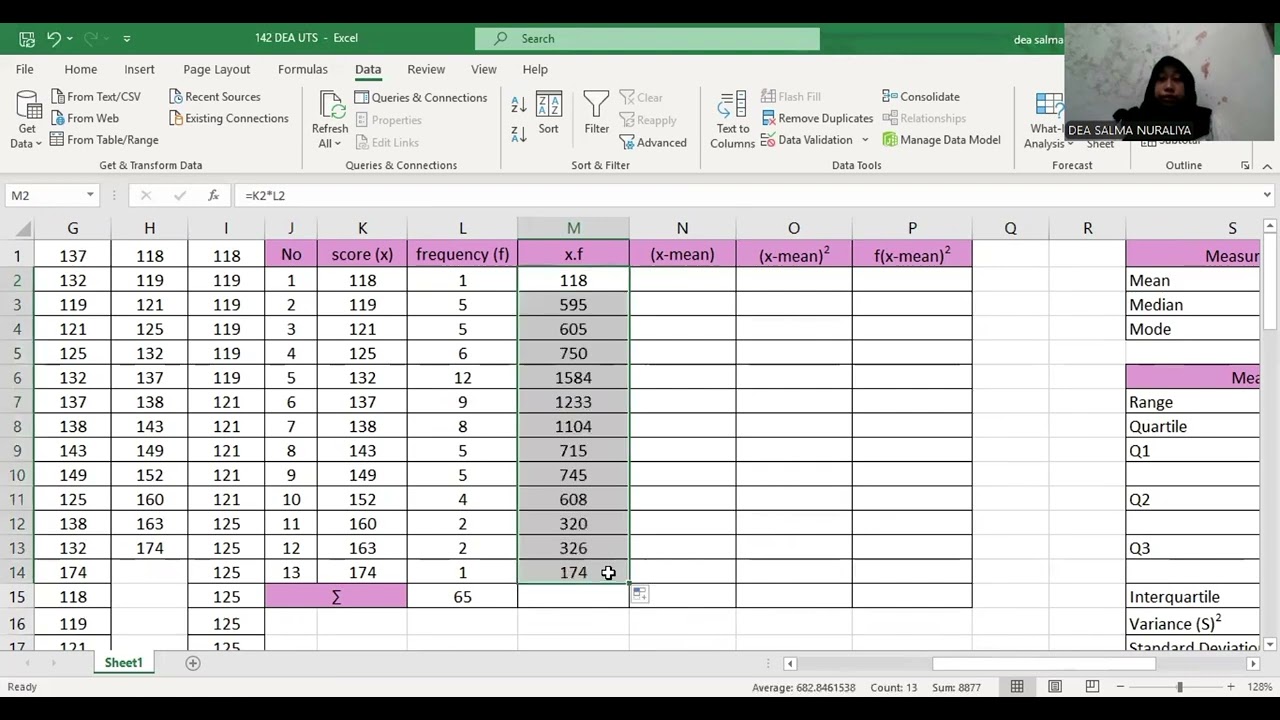The width and height of the screenshot is (1280, 720).
Task: Switch to Normal view in status bar
Action: [x=1017, y=687]
